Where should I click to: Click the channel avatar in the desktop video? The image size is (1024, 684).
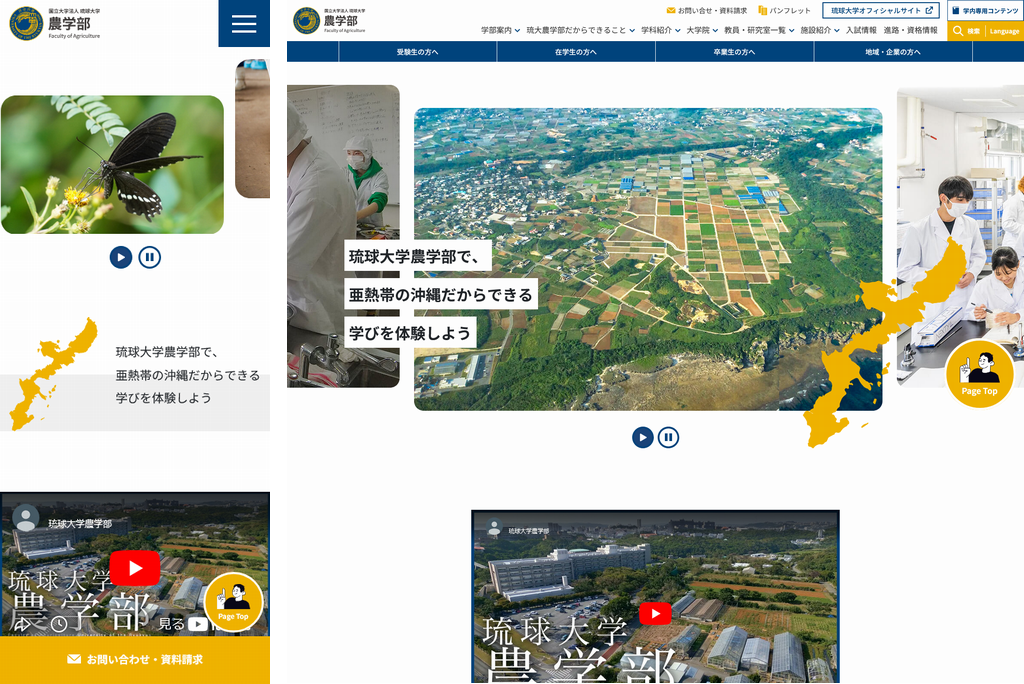point(494,527)
